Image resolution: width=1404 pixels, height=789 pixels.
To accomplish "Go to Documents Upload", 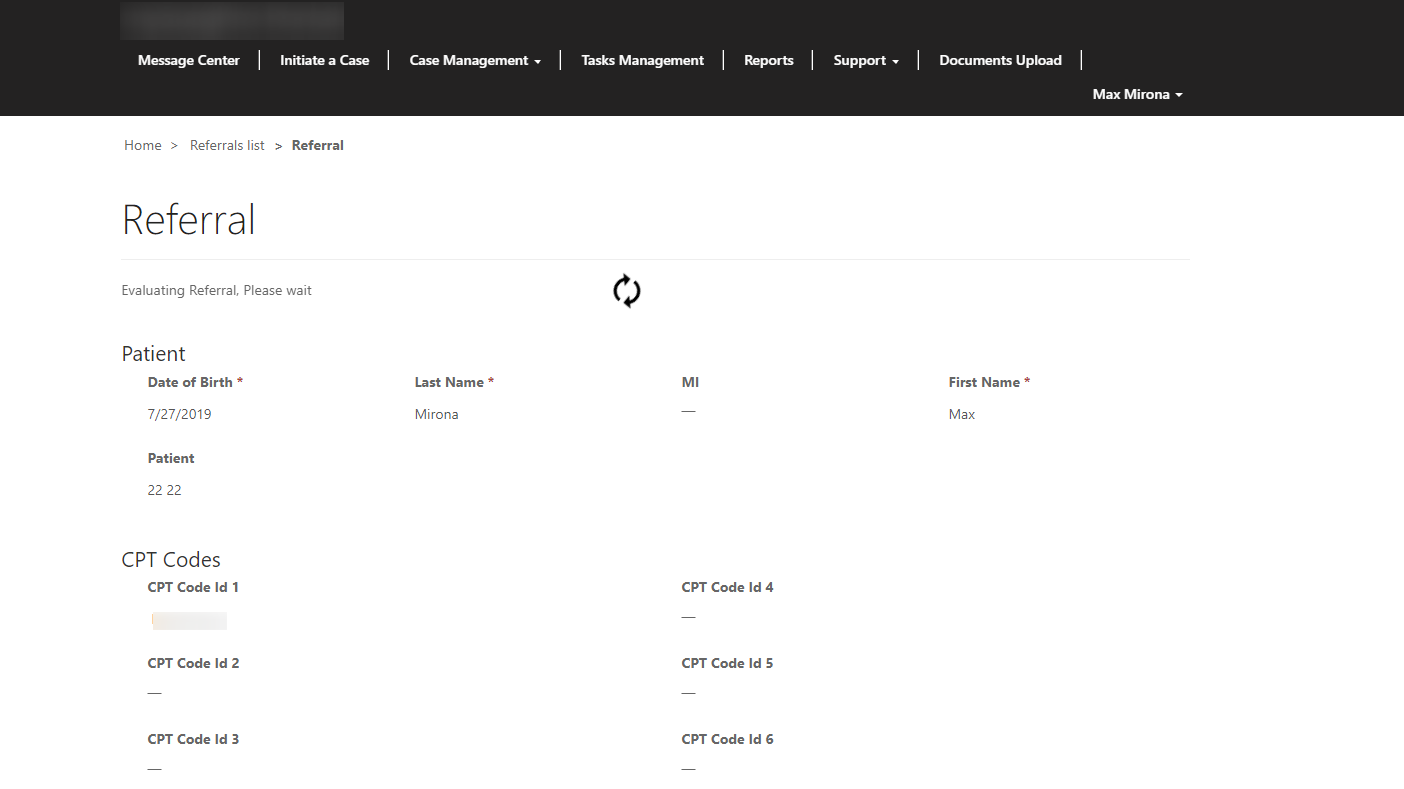I will pos(1000,60).
